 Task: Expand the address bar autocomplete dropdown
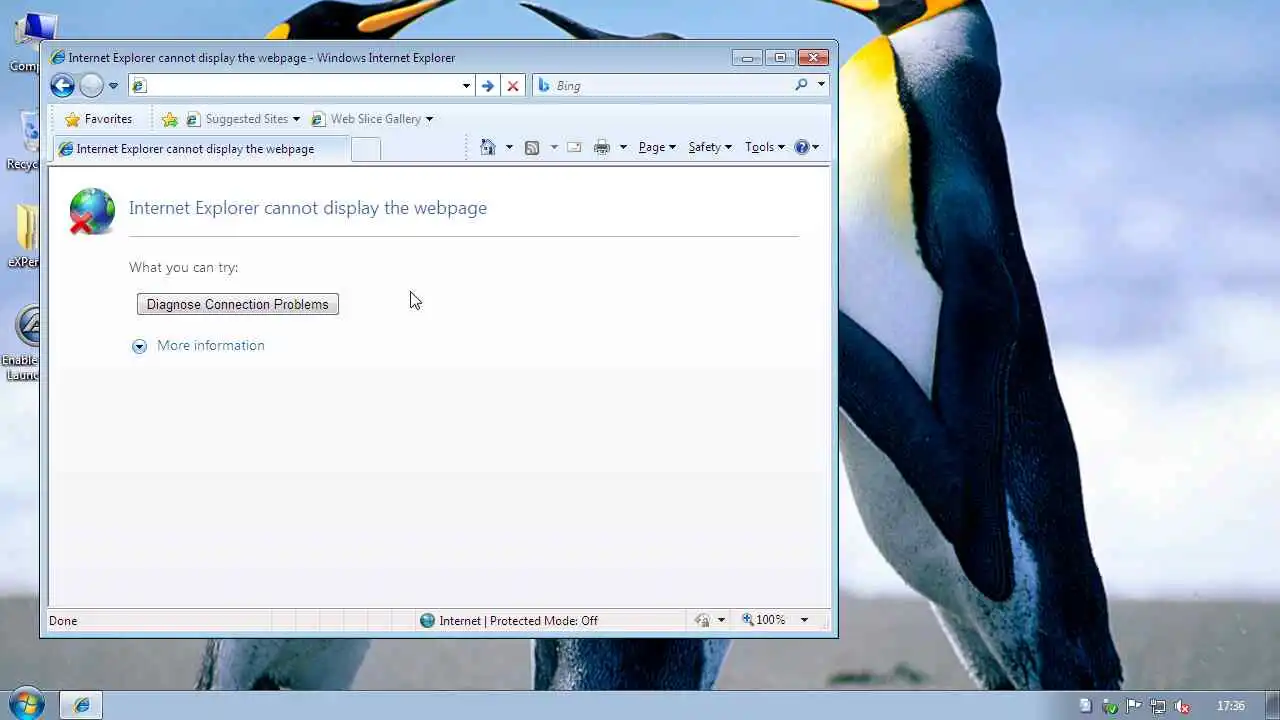pos(466,86)
